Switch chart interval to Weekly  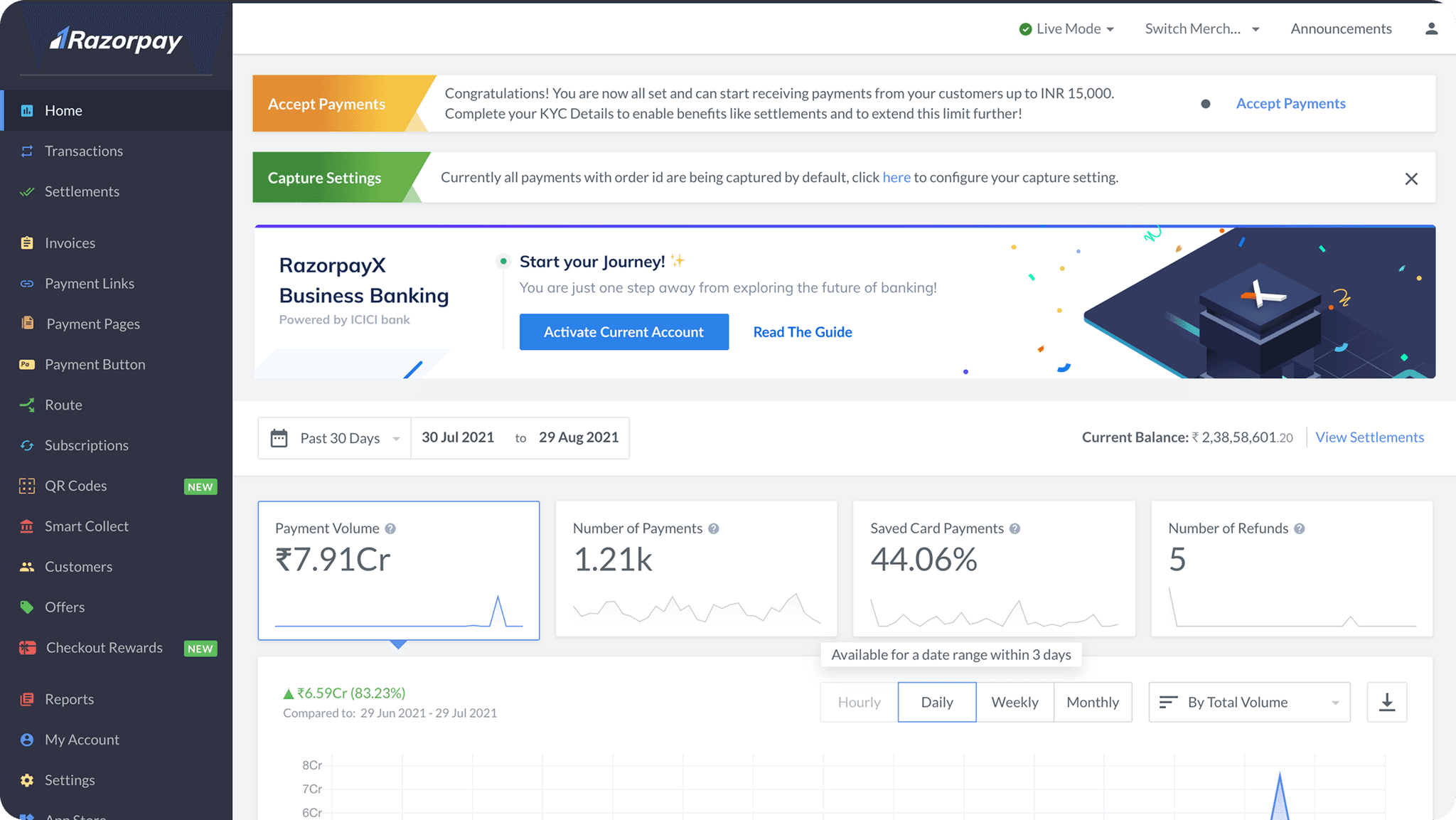coord(1015,702)
